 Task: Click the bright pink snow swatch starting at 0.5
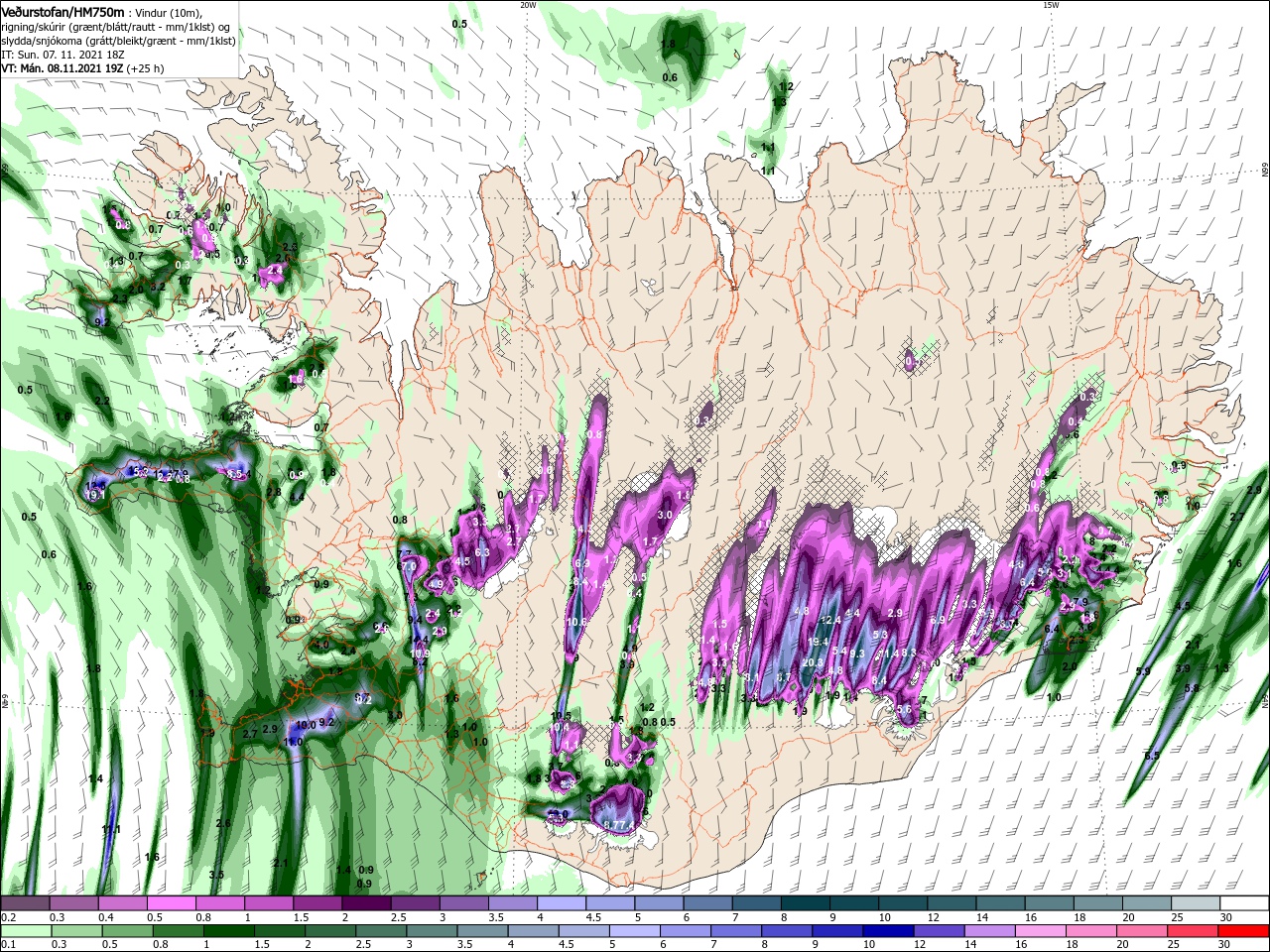(x=171, y=903)
